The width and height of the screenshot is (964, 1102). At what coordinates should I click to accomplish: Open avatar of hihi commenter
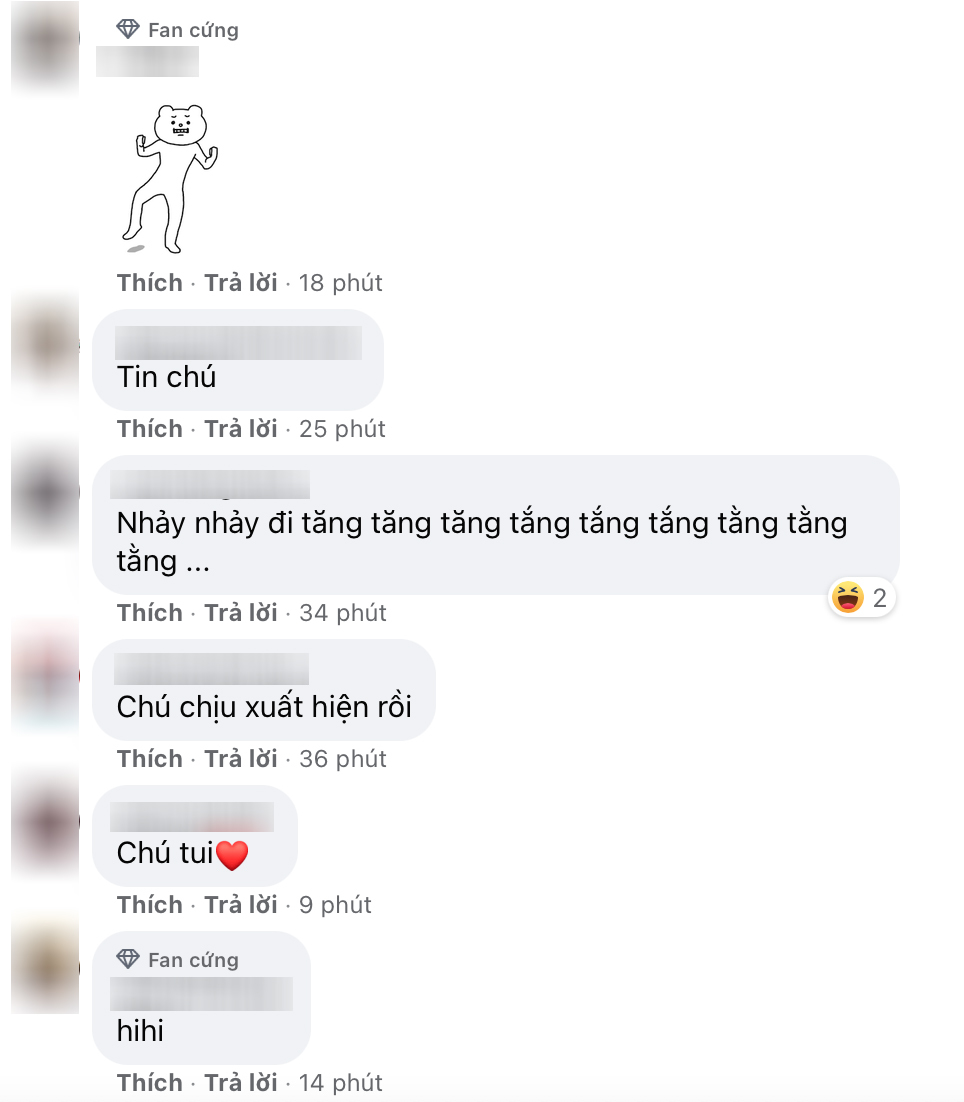point(45,966)
